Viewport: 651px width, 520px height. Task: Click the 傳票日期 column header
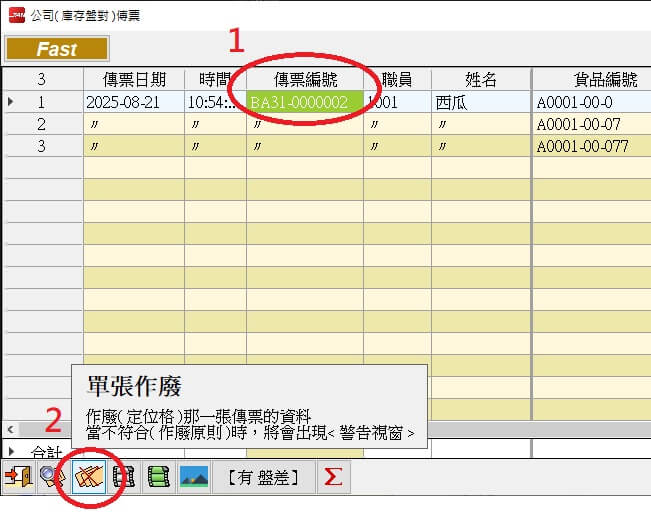pyautogui.click(x=133, y=80)
